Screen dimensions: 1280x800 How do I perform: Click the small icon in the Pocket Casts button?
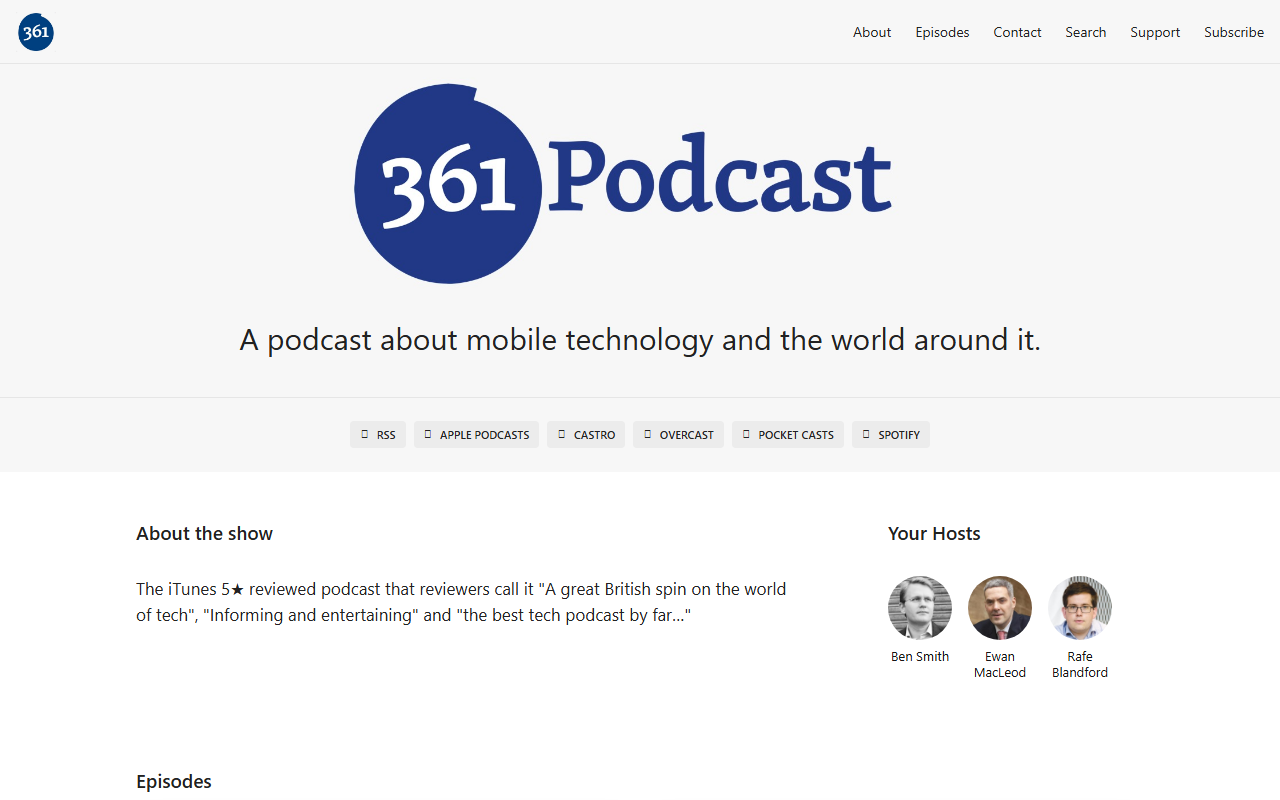point(746,434)
